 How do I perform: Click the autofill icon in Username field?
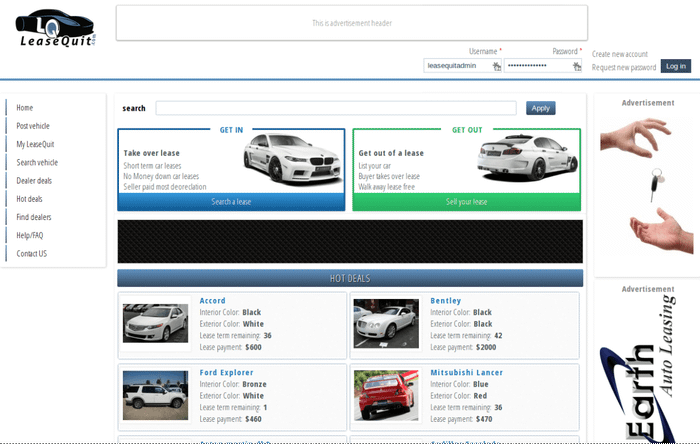click(496, 66)
